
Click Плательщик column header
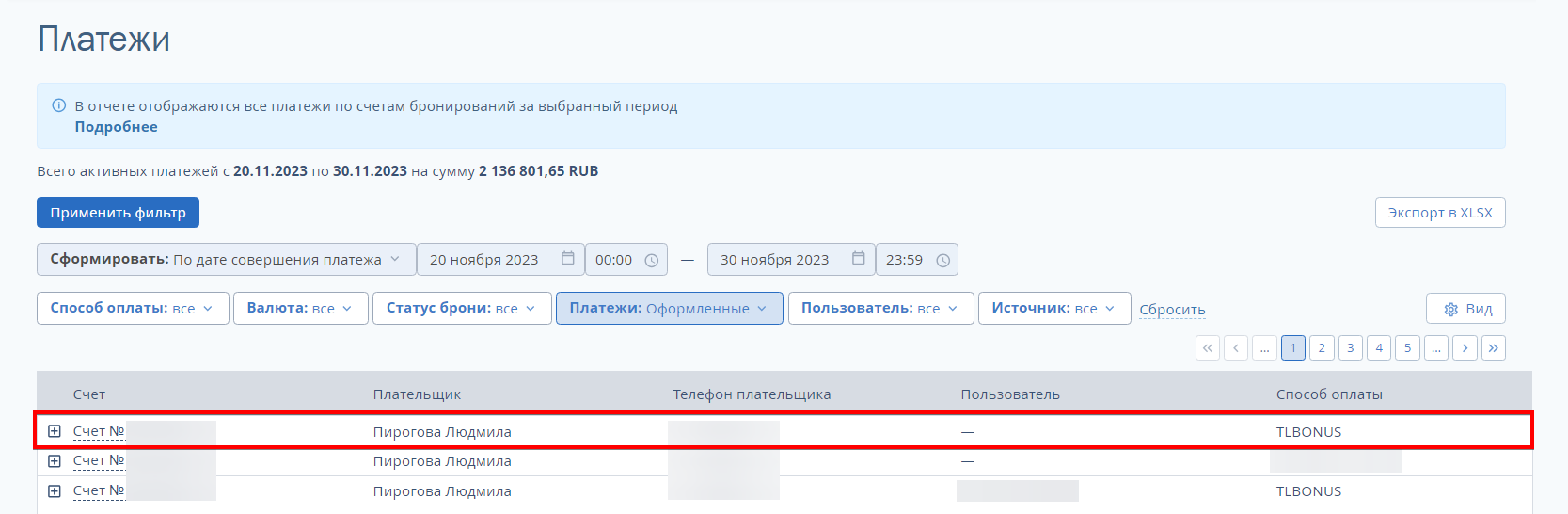pos(417,394)
